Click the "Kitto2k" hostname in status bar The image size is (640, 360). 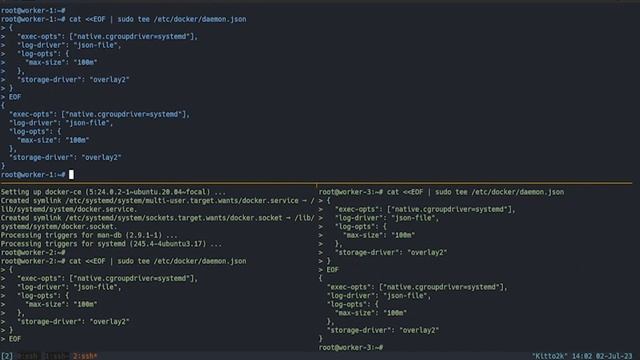[549, 356]
